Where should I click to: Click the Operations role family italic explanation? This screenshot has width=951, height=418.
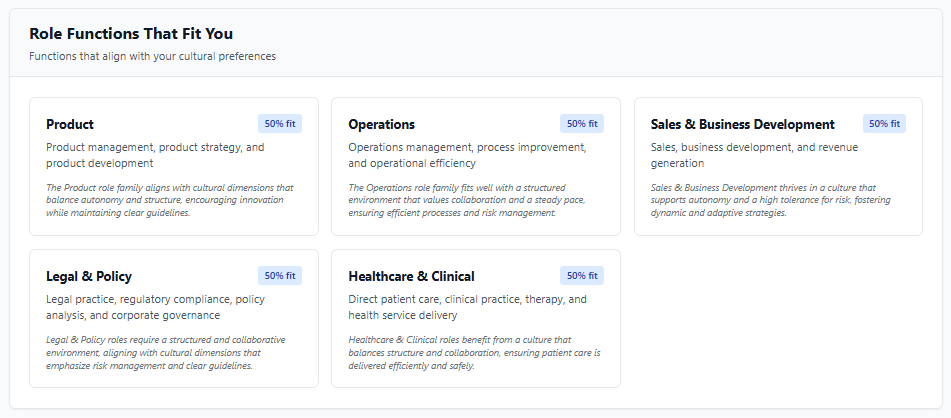pyautogui.click(x=470, y=200)
